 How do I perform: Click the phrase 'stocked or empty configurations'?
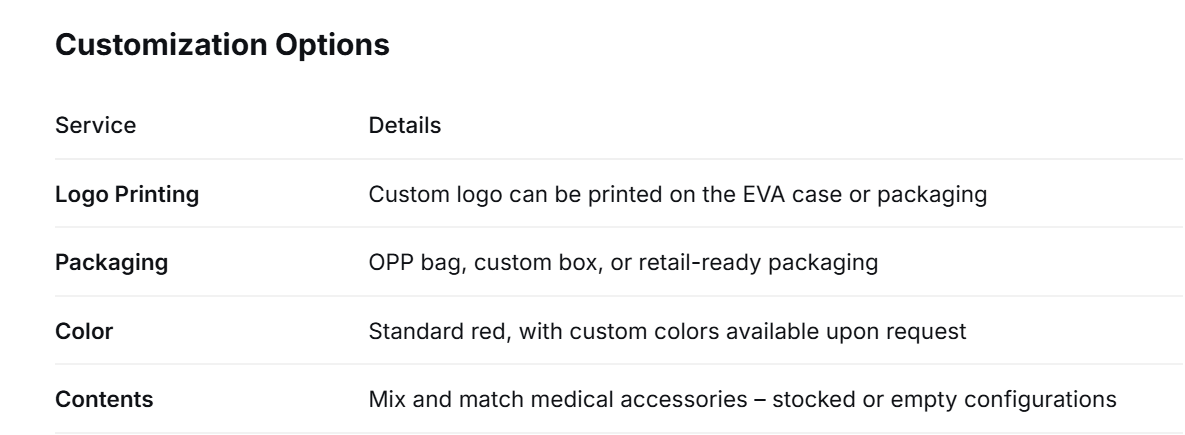[x=945, y=400]
